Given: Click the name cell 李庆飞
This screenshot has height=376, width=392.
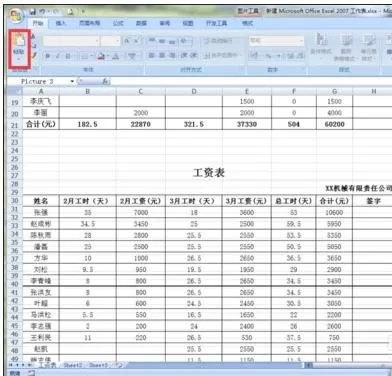Looking at the screenshot, I should [x=41, y=101].
